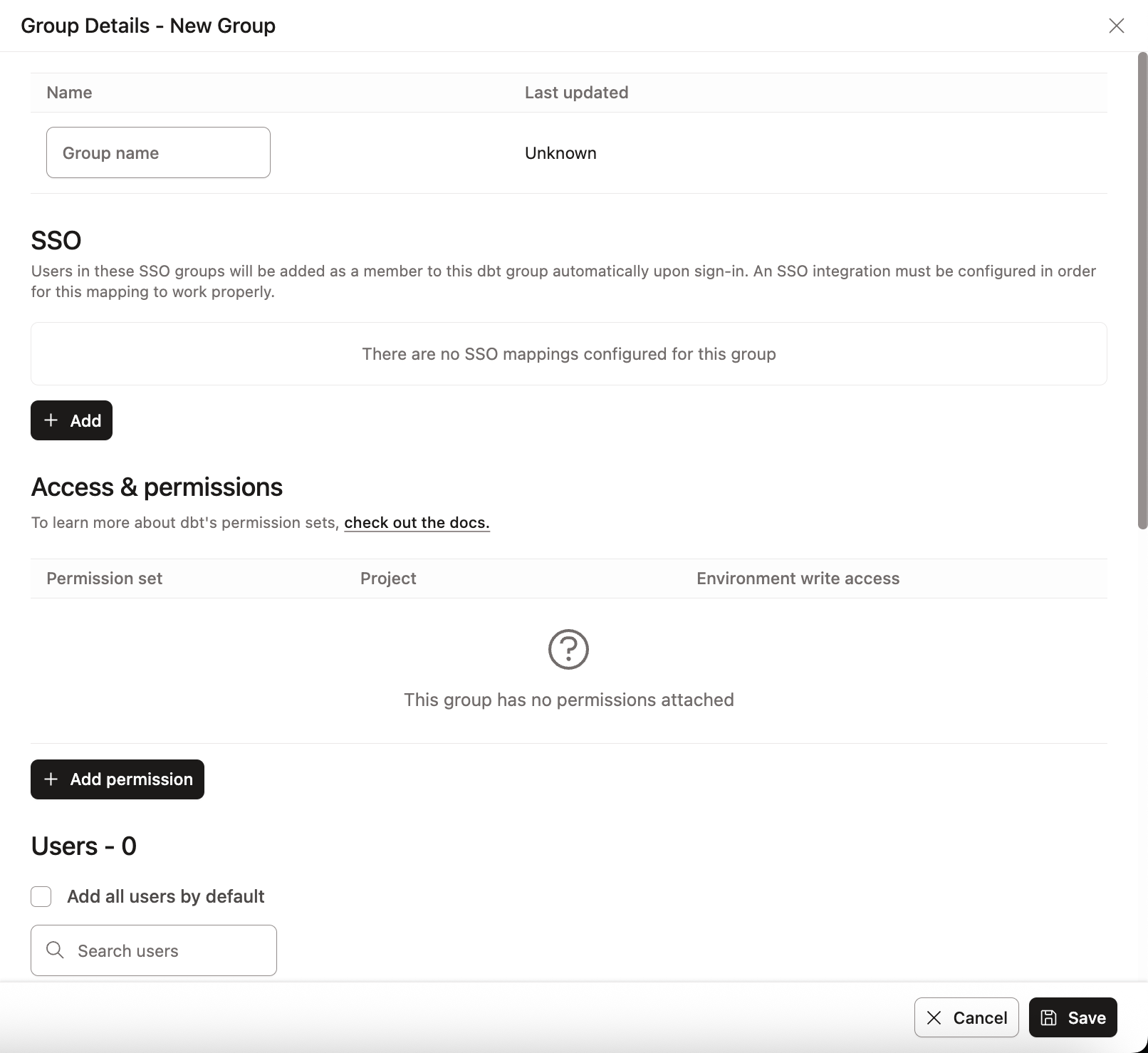The image size is (1148, 1053).
Task: Click the floppy disk icon in Save button
Action: tap(1048, 1017)
